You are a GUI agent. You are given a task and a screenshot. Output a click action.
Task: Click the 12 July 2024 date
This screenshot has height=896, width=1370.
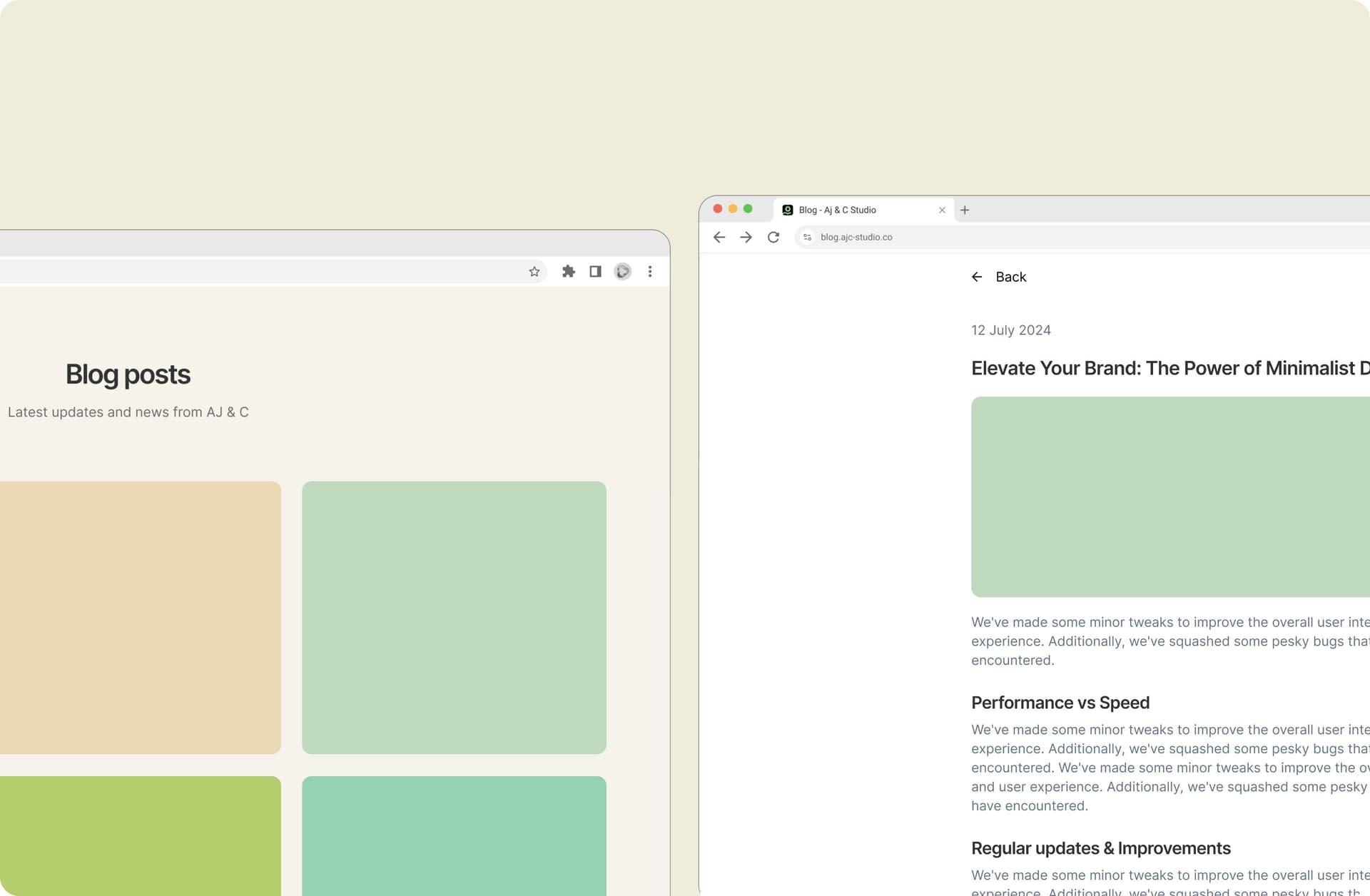1010,330
